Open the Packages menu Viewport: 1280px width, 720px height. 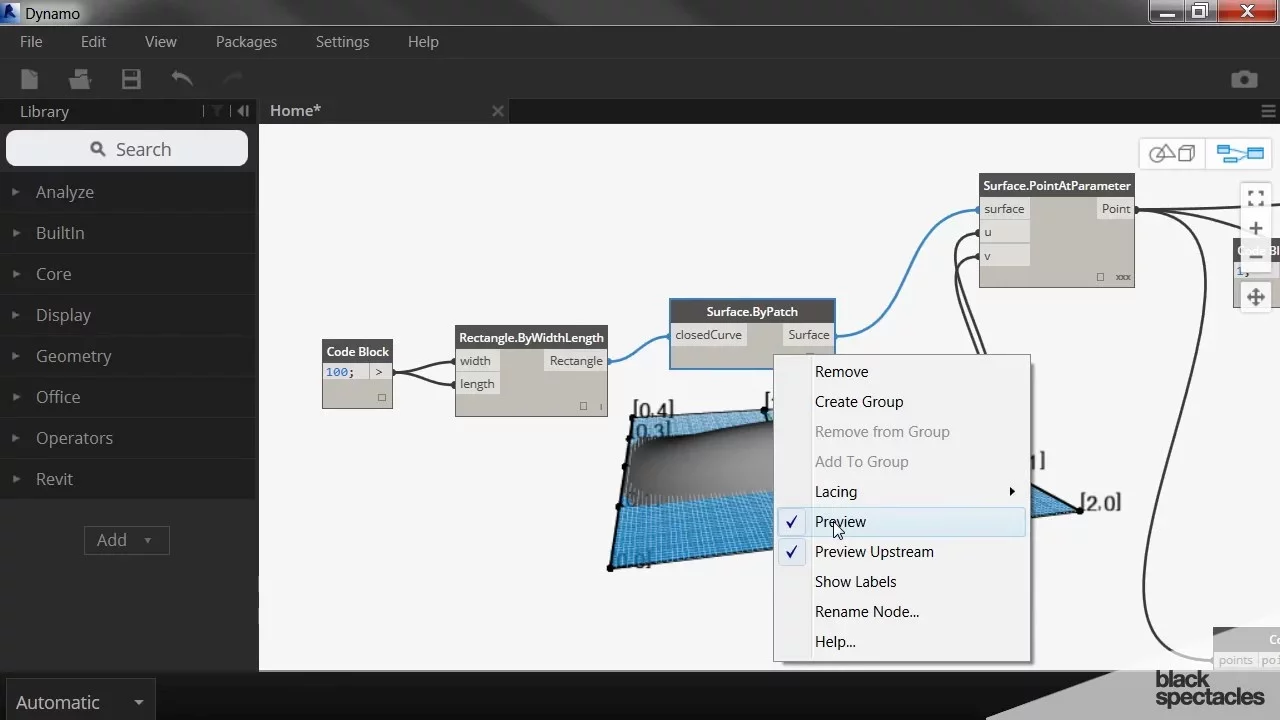[x=246, y=42]
